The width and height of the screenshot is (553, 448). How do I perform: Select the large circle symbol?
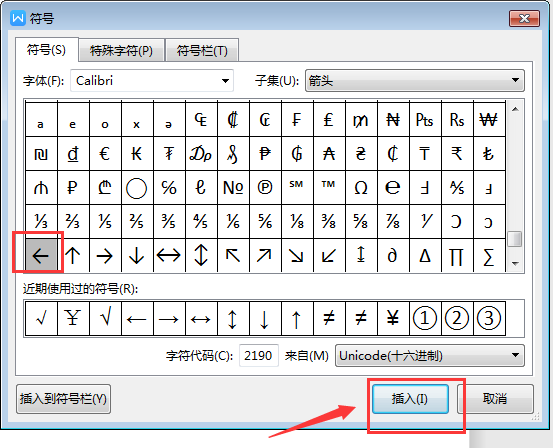(x=137, y=187)
